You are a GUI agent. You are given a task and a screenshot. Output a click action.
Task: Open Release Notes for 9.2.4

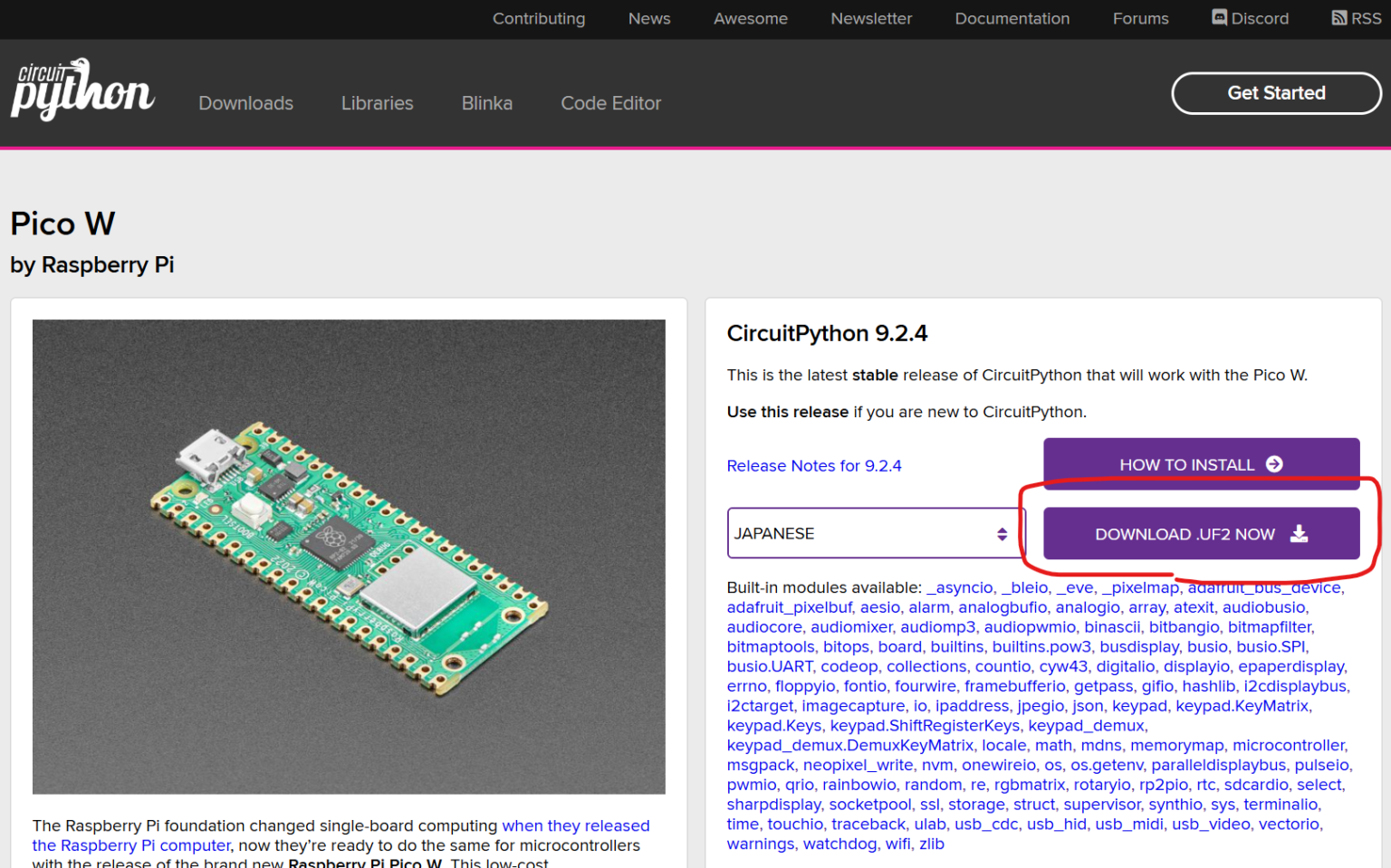[x=813, y=465]
